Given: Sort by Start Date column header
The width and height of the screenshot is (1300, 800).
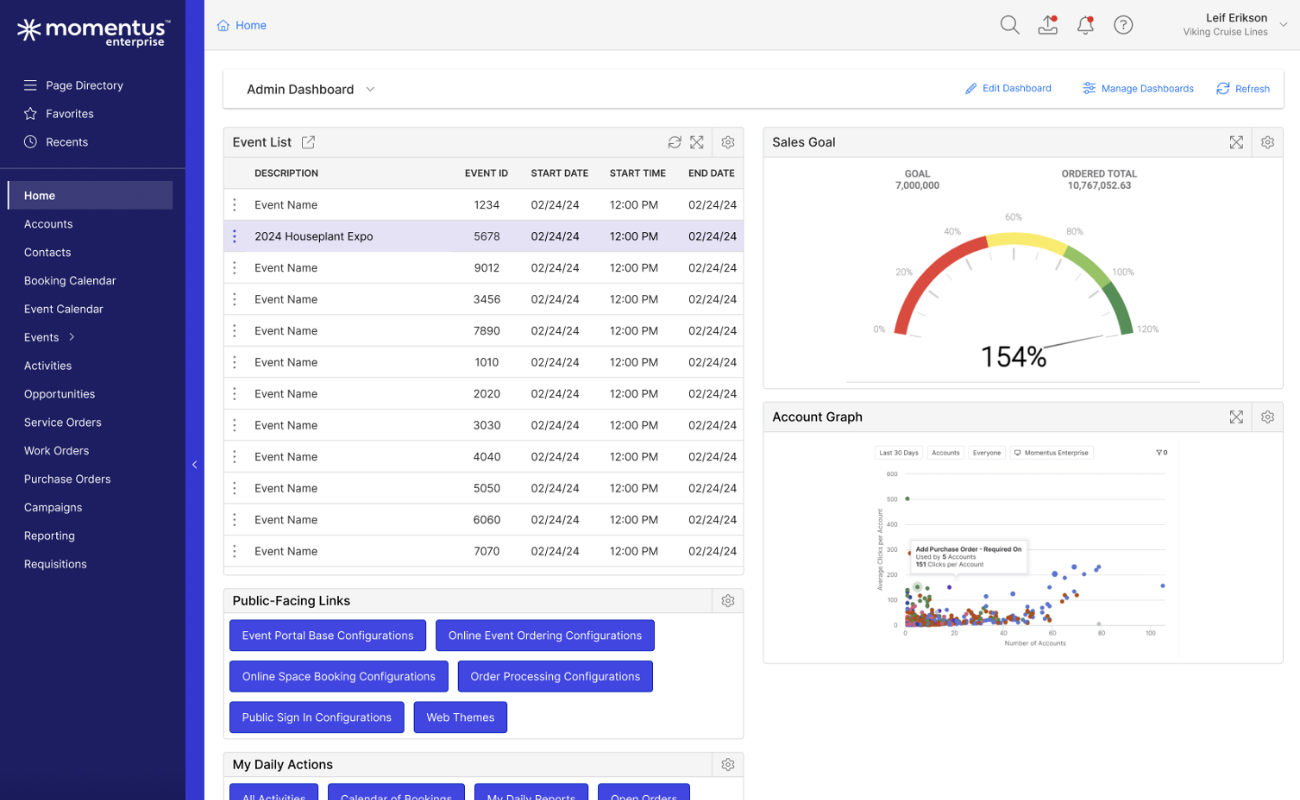Looking at the screenshot, I should (559, 173).
